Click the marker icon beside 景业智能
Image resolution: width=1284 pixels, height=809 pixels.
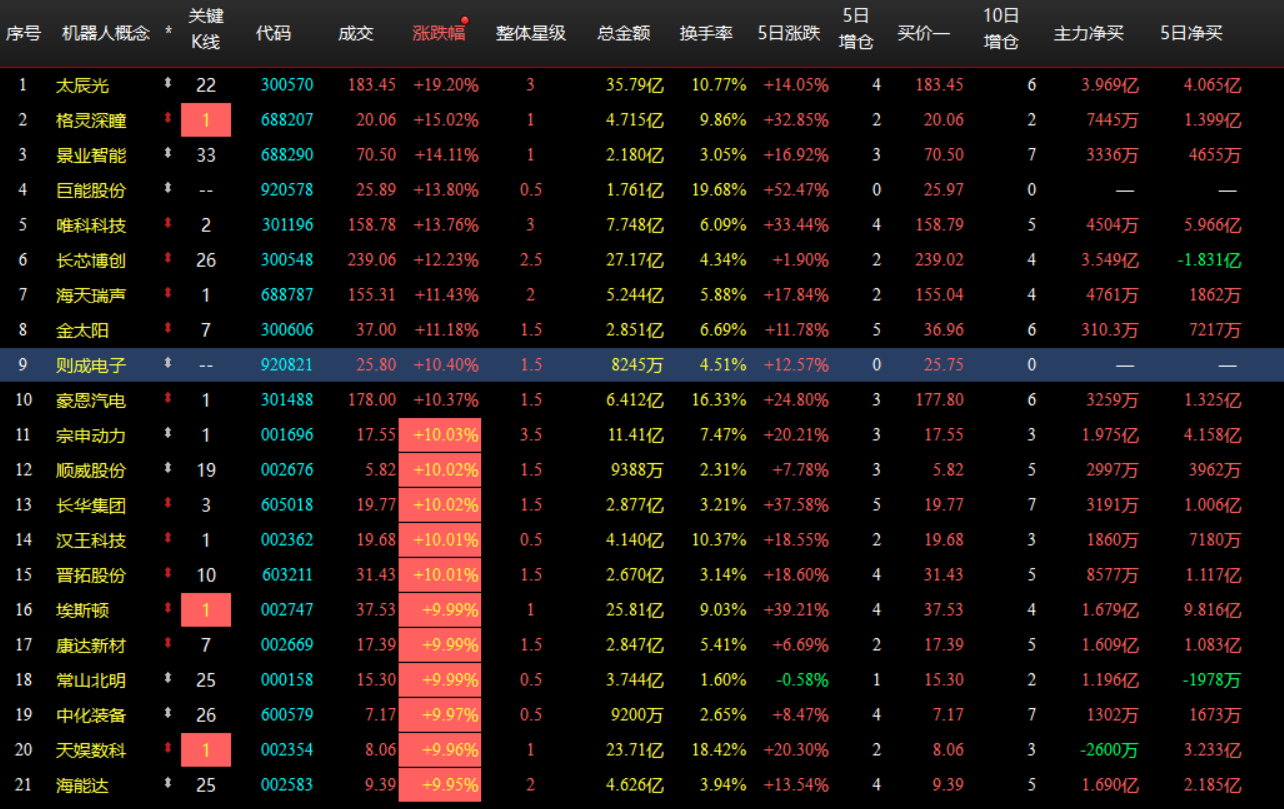tap(168, 155)
